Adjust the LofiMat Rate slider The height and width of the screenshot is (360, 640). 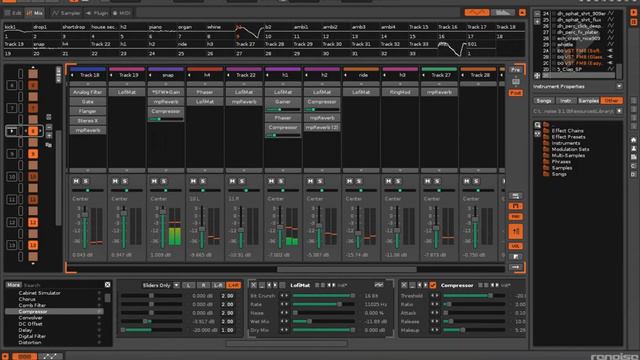[x=324, y=304]
